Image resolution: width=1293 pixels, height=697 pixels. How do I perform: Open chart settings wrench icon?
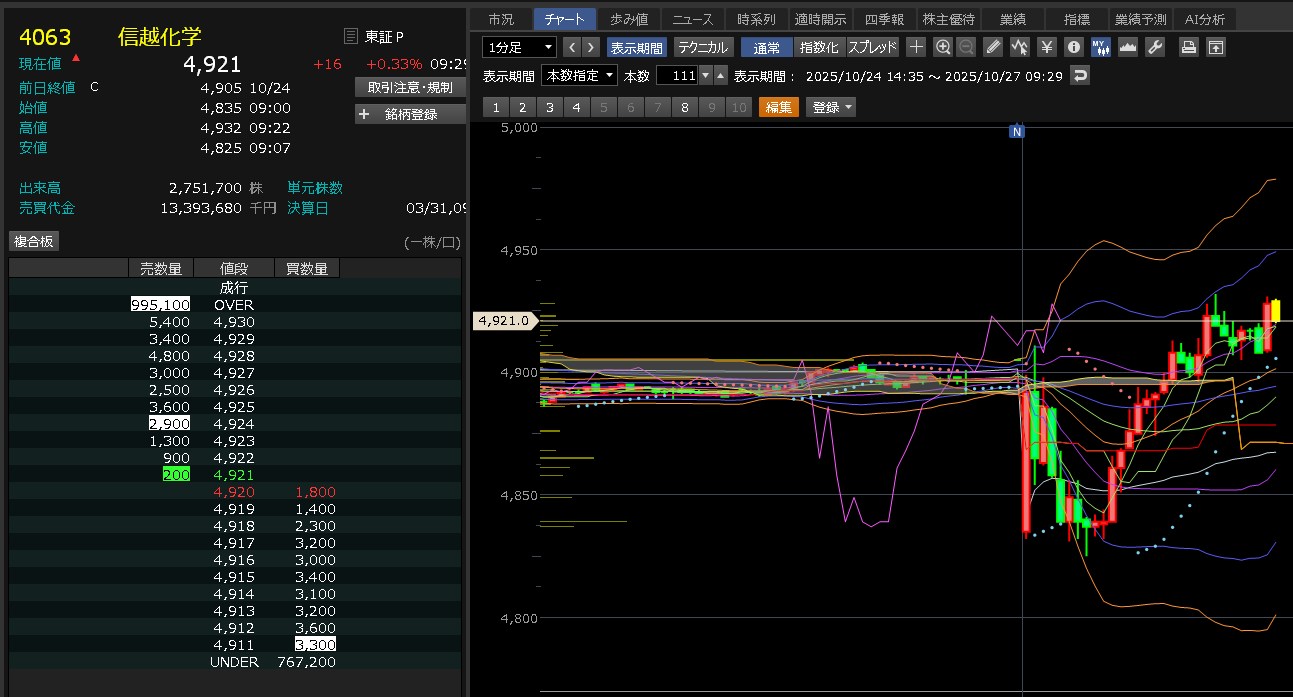(1155, 47)
